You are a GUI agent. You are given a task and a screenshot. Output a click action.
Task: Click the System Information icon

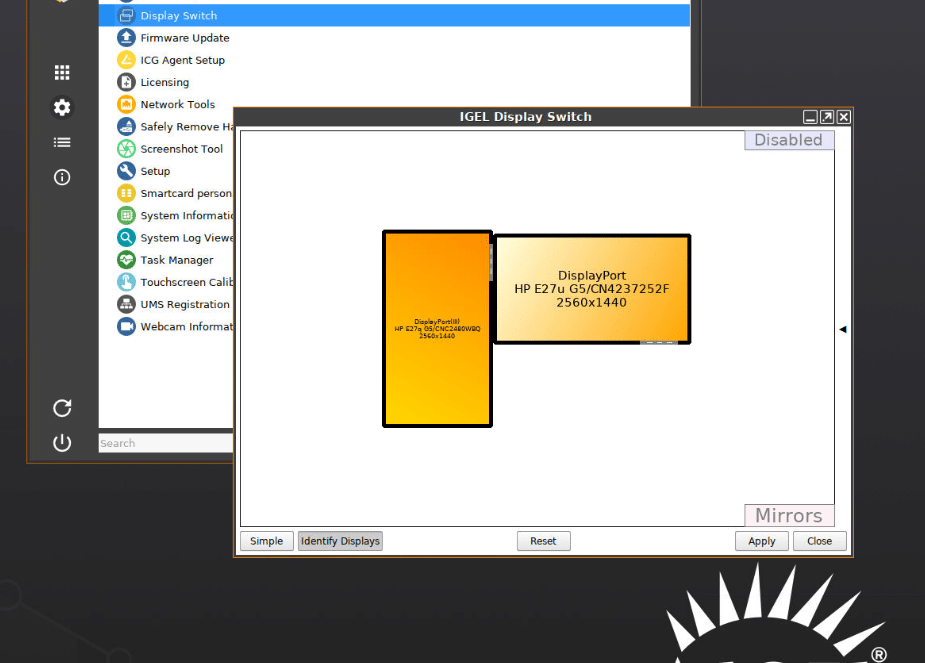point(126,215)
